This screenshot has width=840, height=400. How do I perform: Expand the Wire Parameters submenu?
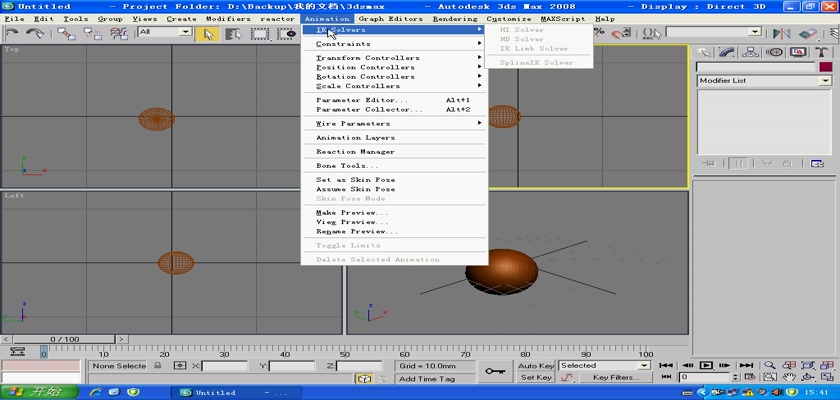coord(395,124)
